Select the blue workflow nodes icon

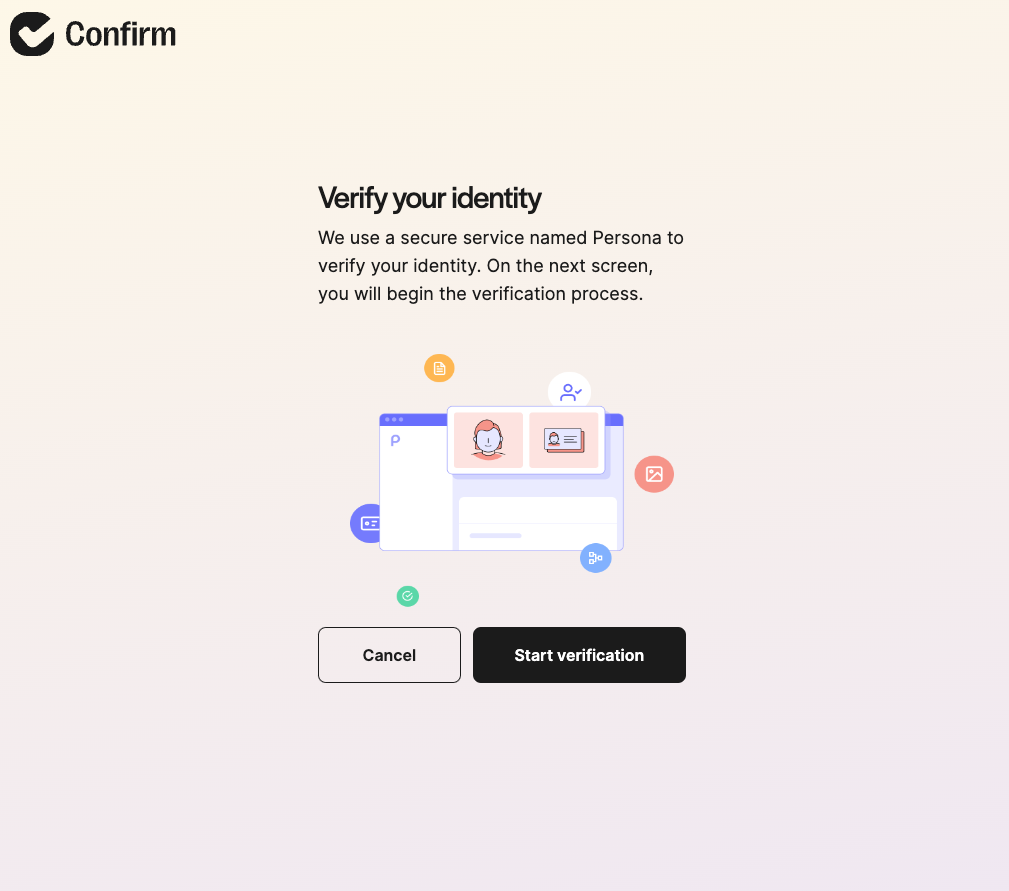[x=596, y=558]
